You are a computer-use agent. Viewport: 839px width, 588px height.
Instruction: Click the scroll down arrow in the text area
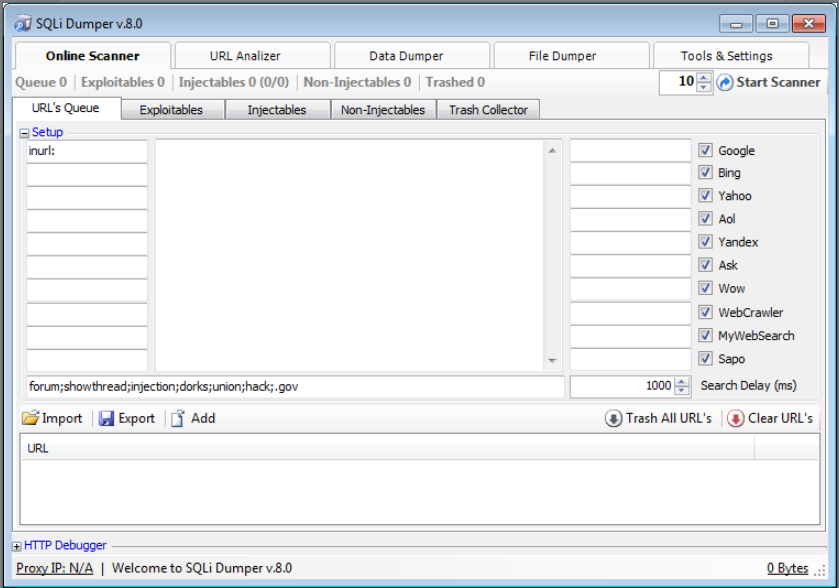(553, 361)
